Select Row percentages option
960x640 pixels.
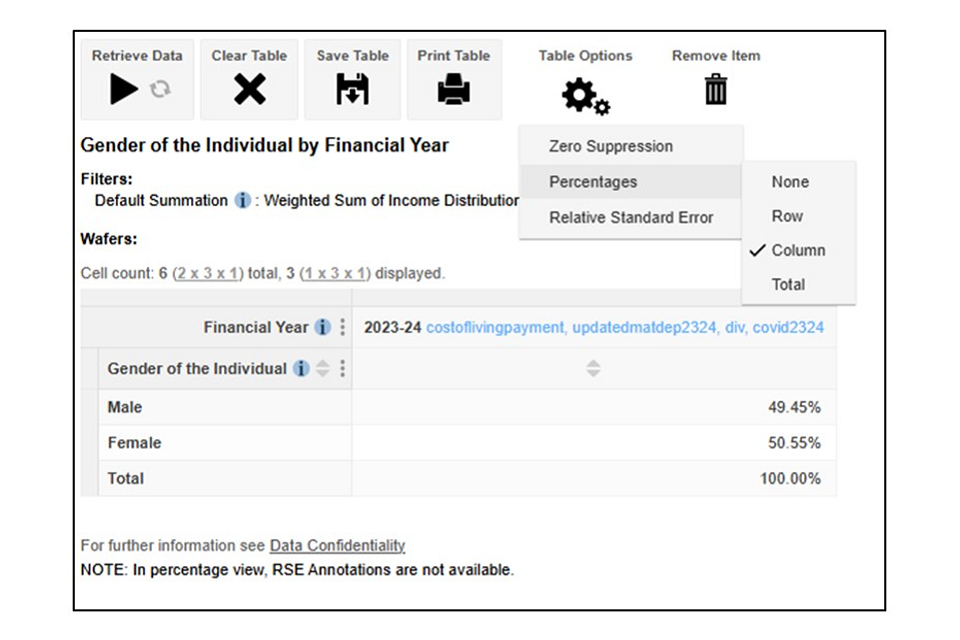point(787,216)
